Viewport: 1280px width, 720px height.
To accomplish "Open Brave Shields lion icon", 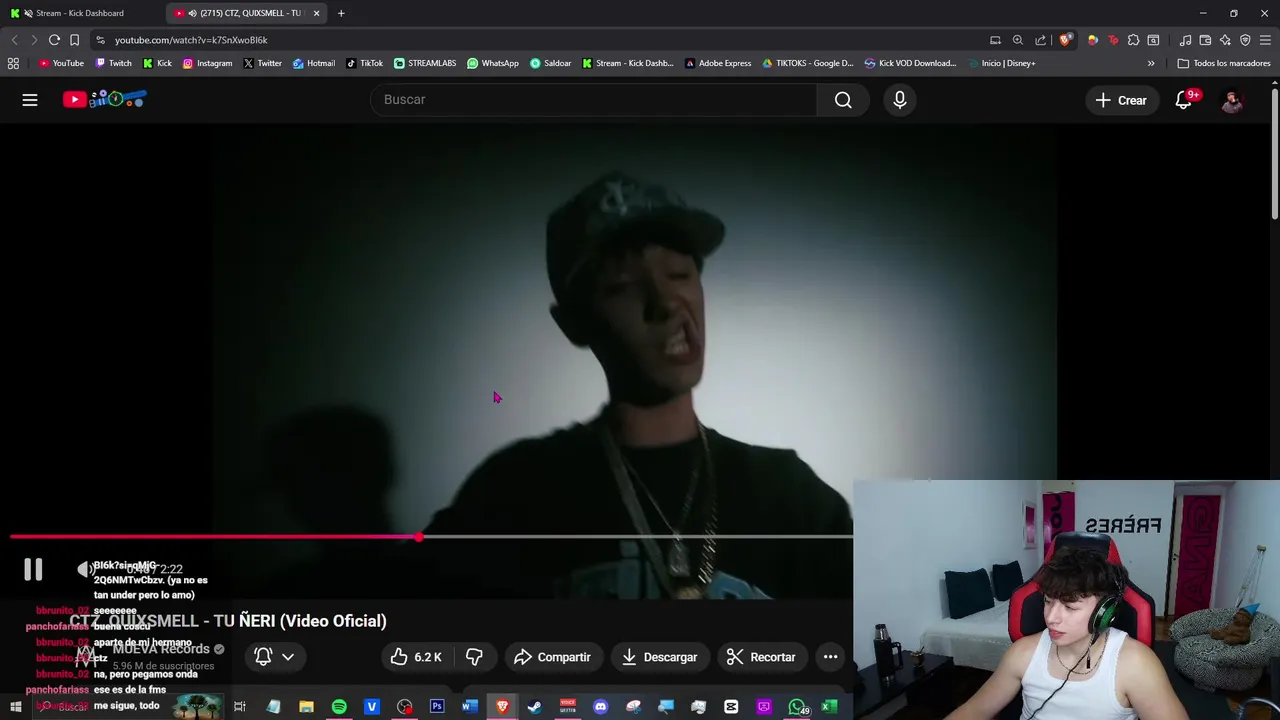I will click(x=1065, y=40).
